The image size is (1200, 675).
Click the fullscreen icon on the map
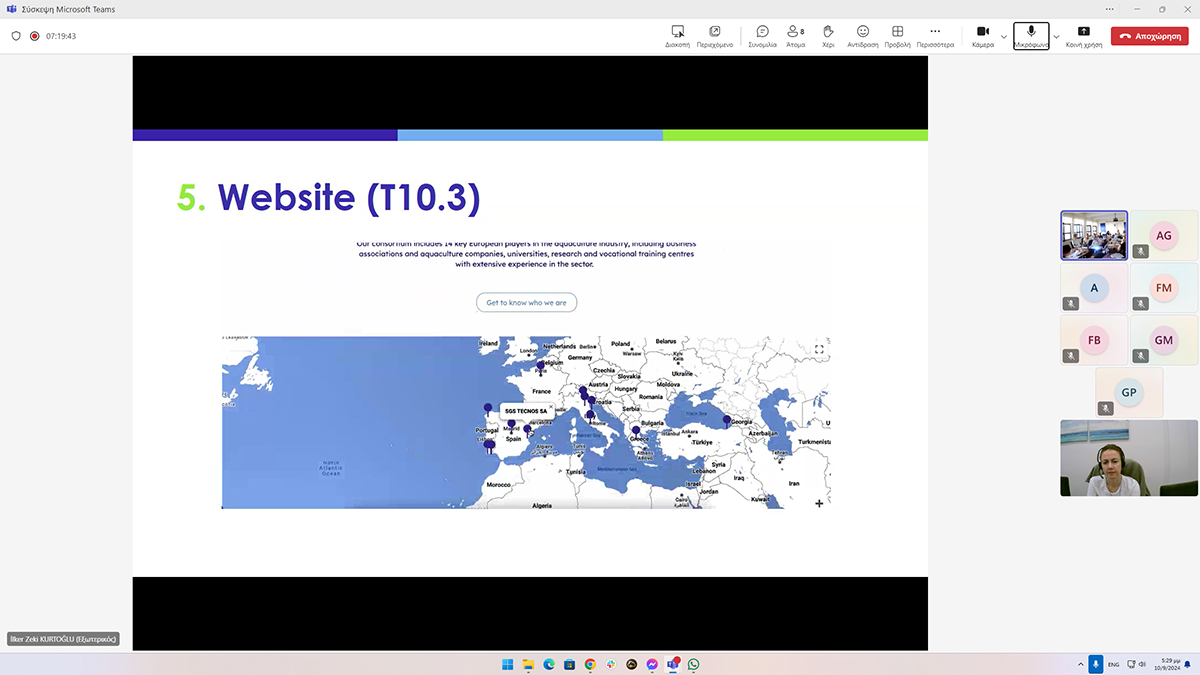[x=819, y=349]
